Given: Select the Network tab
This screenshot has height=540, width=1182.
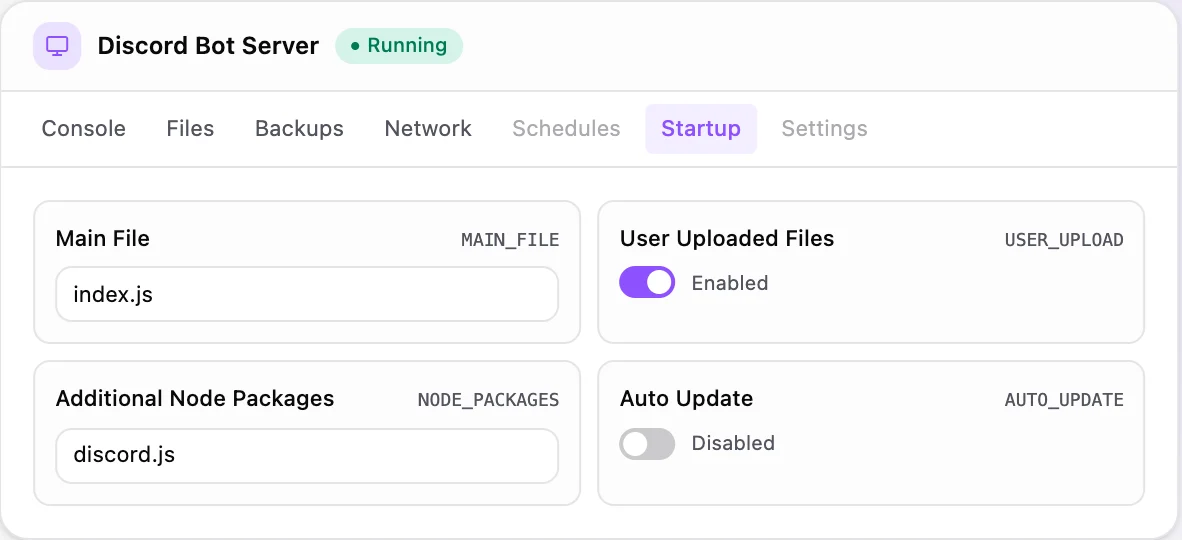Looking at the screenshot, I should (428, 129).
